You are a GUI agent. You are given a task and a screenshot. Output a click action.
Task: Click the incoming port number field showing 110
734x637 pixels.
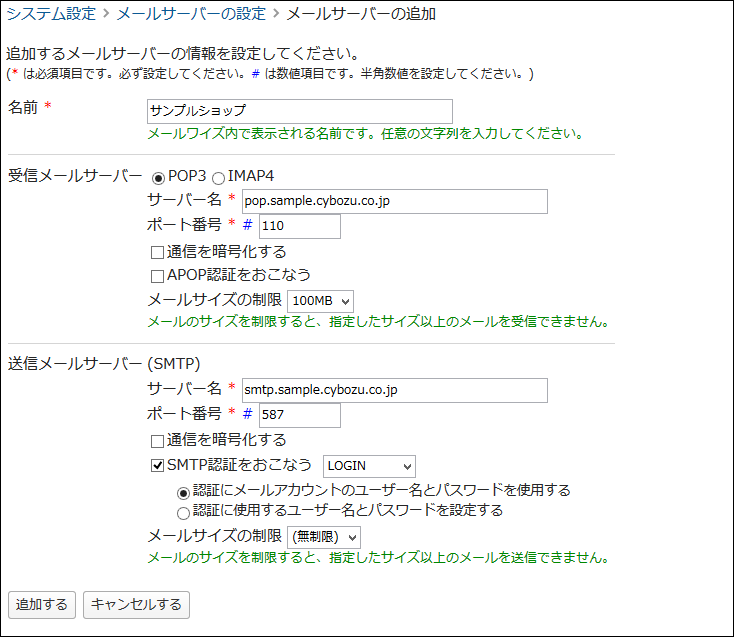tap(299, 226)
